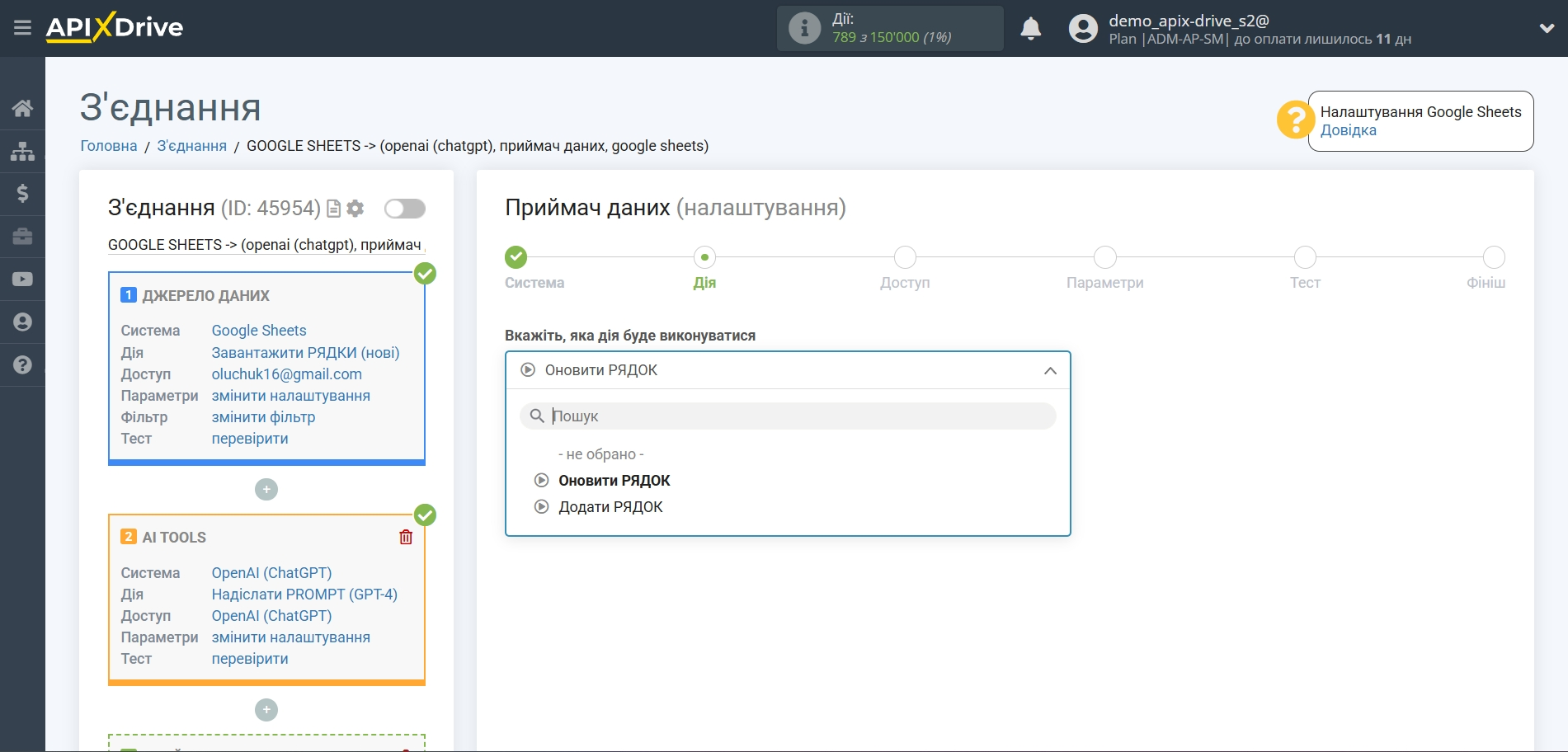Click the demo_apix-drive_s2@ account name
Viewport: 1568px width, 752px height.
click(1189, 21)
